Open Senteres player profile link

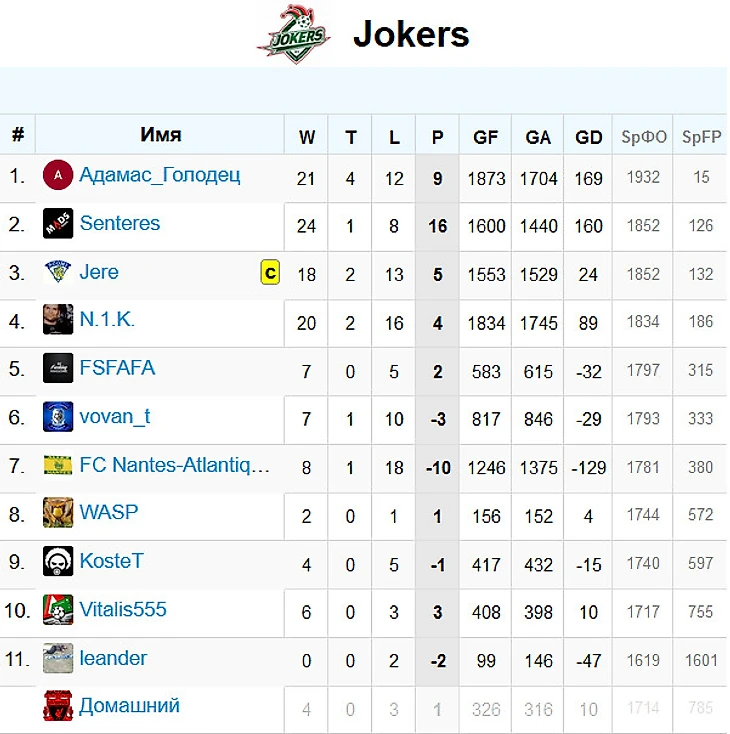[120, 223]
